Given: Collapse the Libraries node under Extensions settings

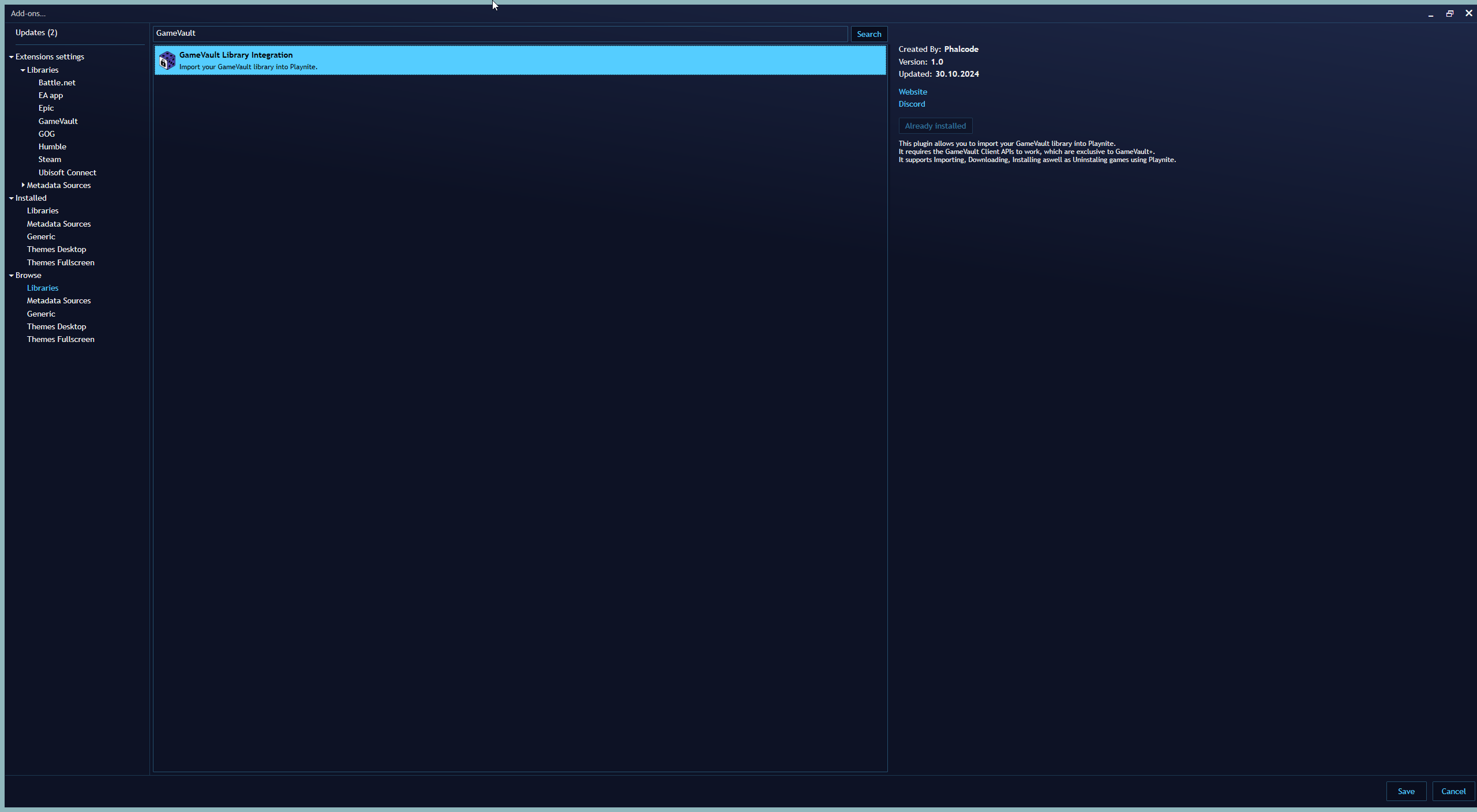Looking at the screenshot, I should 23,70.
